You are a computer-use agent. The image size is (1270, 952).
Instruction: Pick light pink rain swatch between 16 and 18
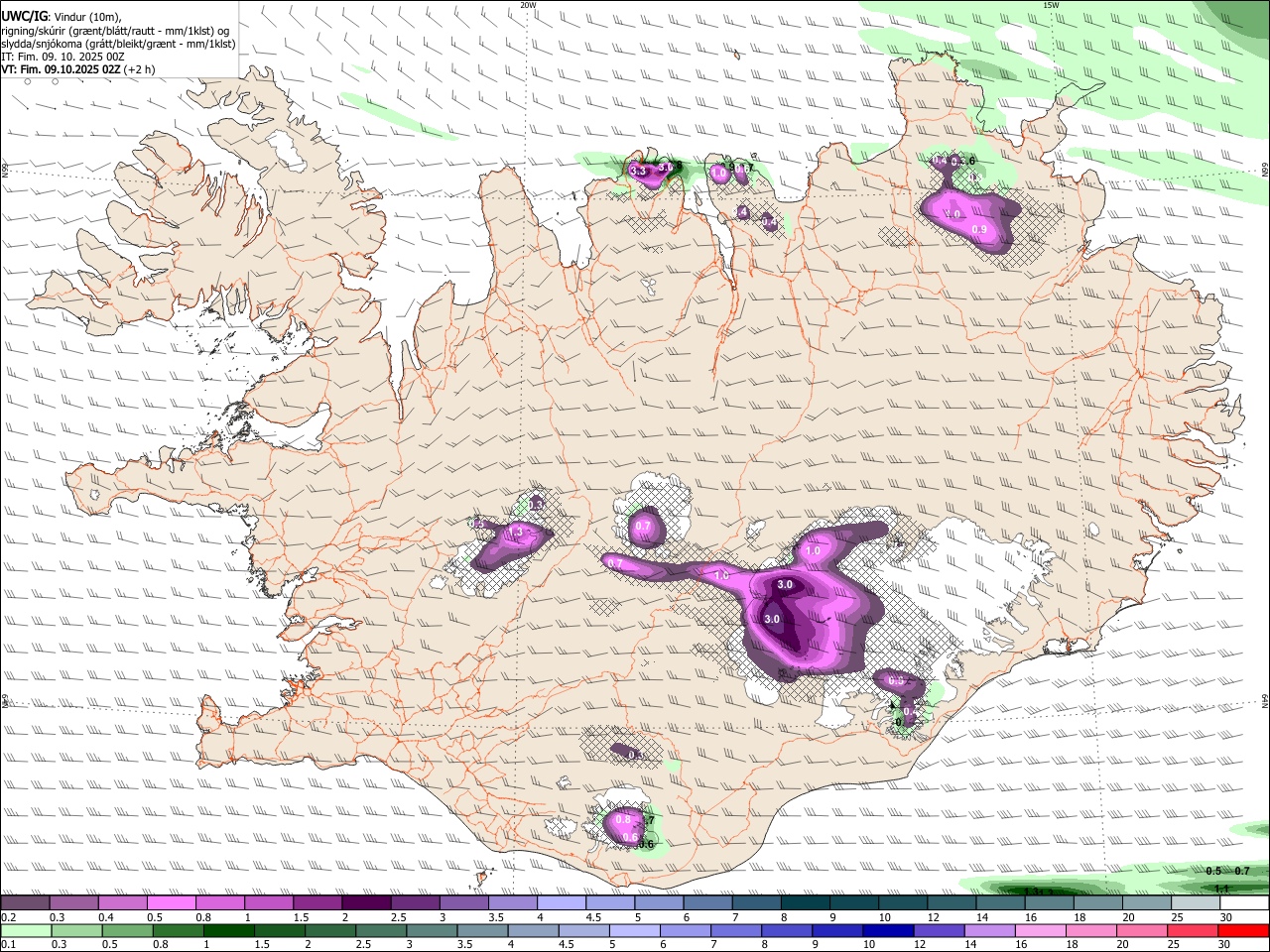(1042, 931)
